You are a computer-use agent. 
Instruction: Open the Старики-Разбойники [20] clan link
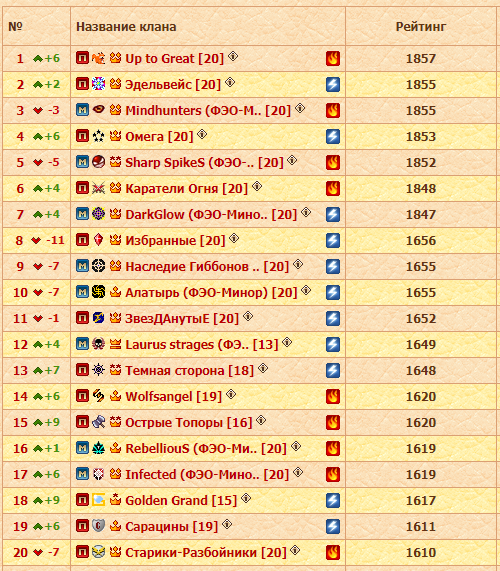(x=206, y=552)
